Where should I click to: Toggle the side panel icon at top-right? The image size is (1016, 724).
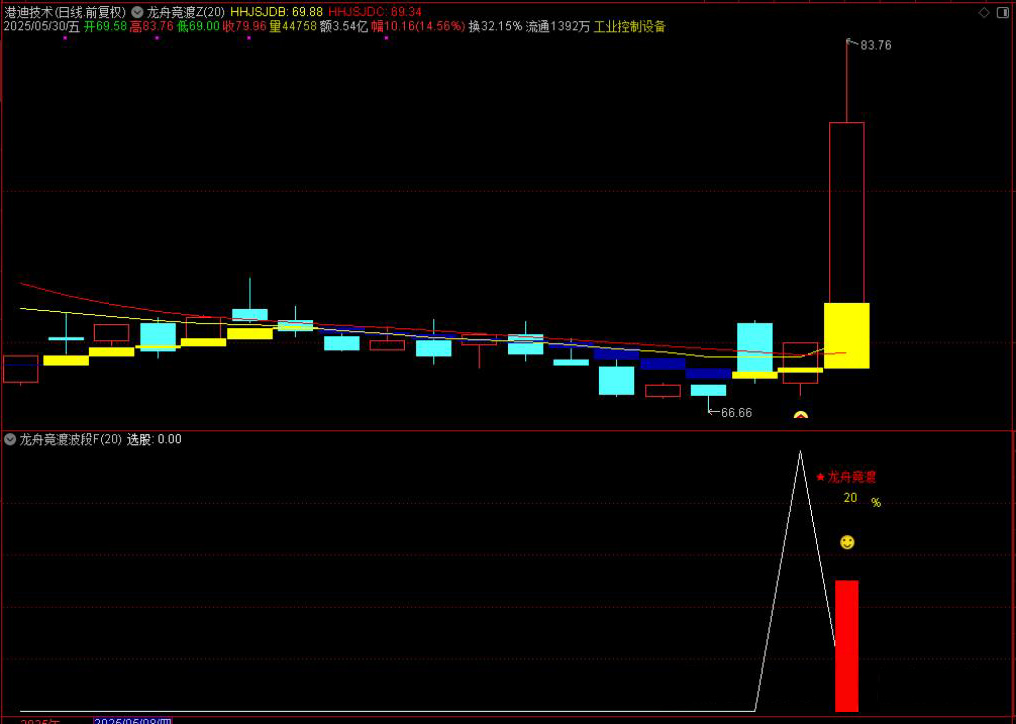pyautogui.click(x=1003, y=12)
